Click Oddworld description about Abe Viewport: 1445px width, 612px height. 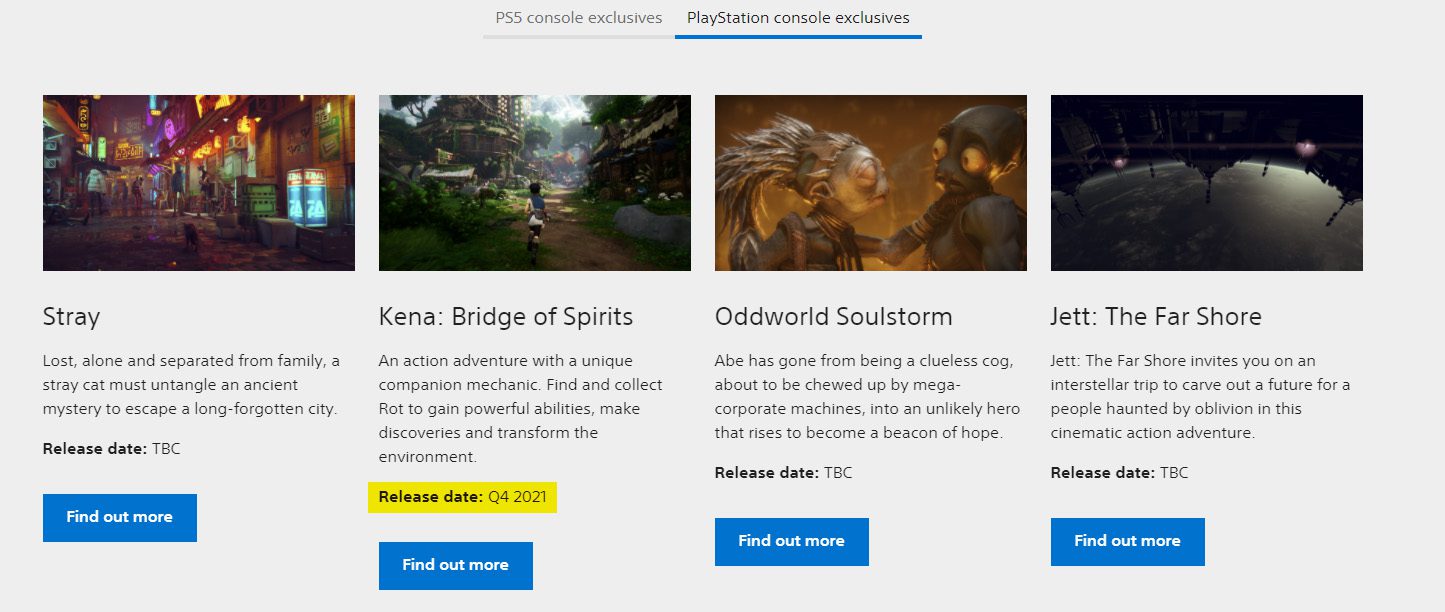pyautogui.click(x=867, y=397)
